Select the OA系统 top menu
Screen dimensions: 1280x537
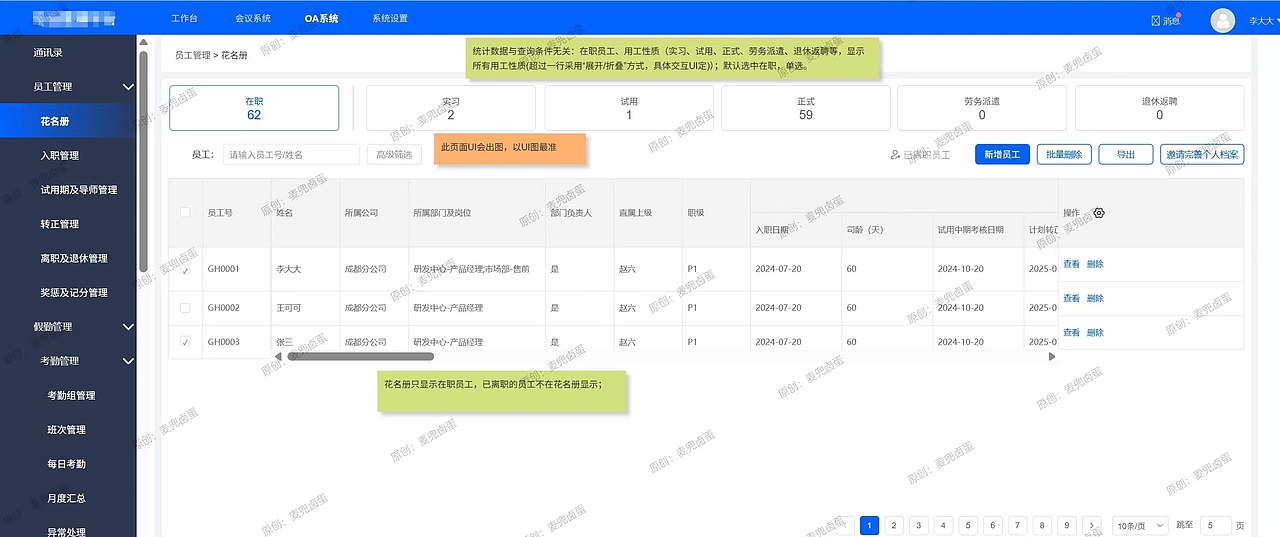(322, 18)
